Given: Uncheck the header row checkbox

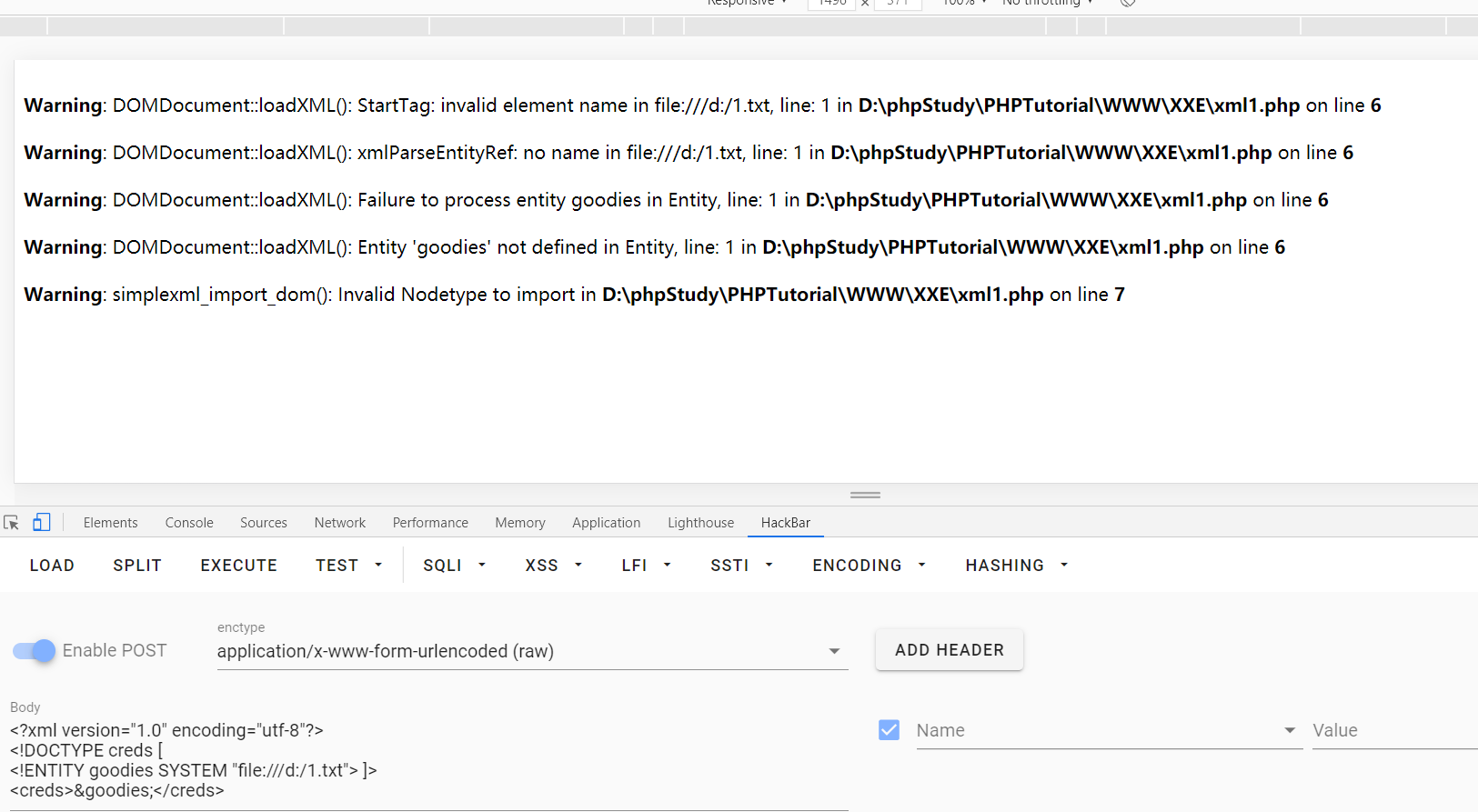Looking at the screenshot, I should [890, 730].
